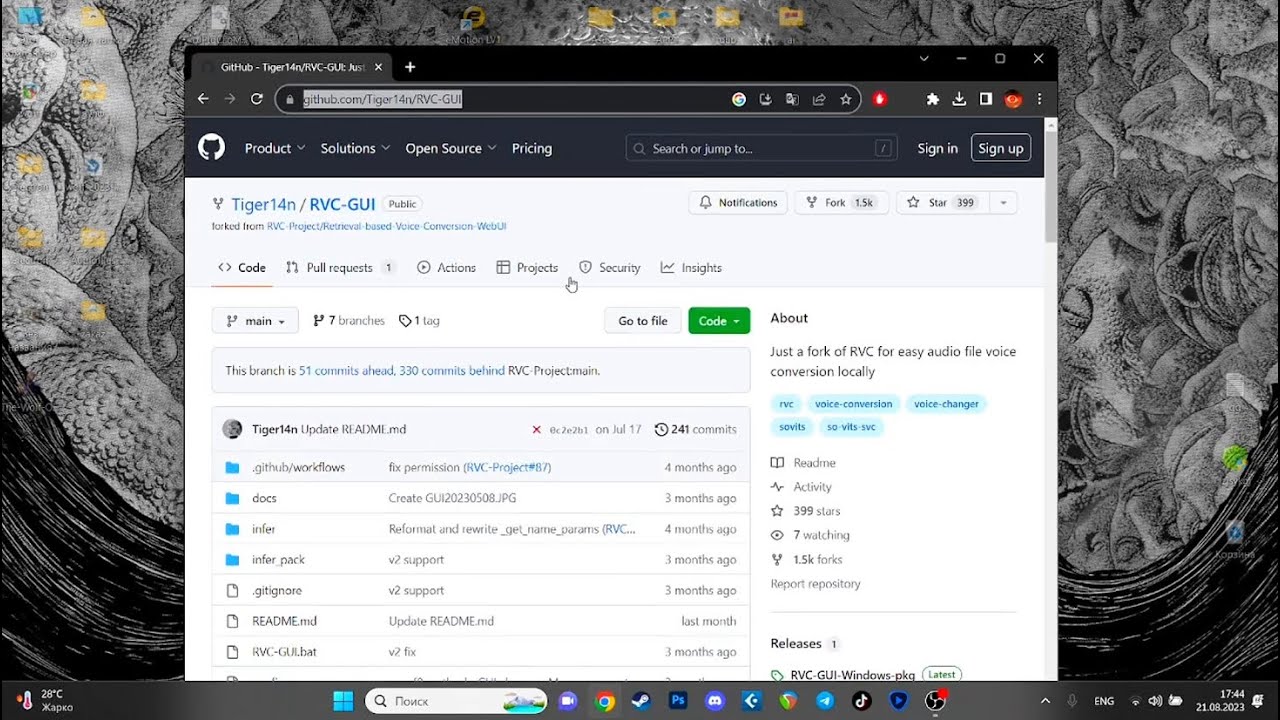Viewport: 1280px width, 720px height.
Task: Switch to the Insights tab
Action: (691, 268)
